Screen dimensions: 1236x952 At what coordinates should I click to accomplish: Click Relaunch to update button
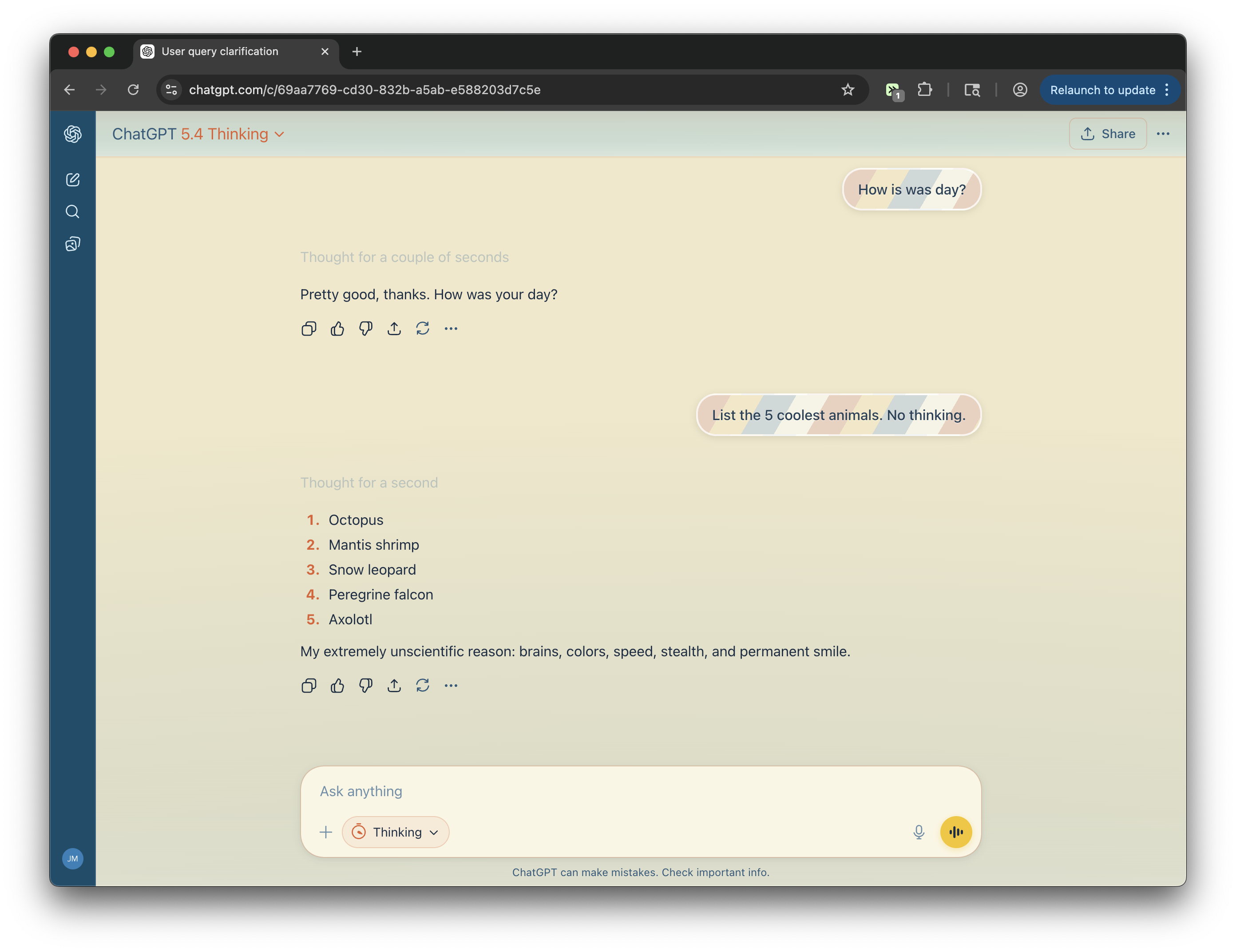coord(1102,89)
